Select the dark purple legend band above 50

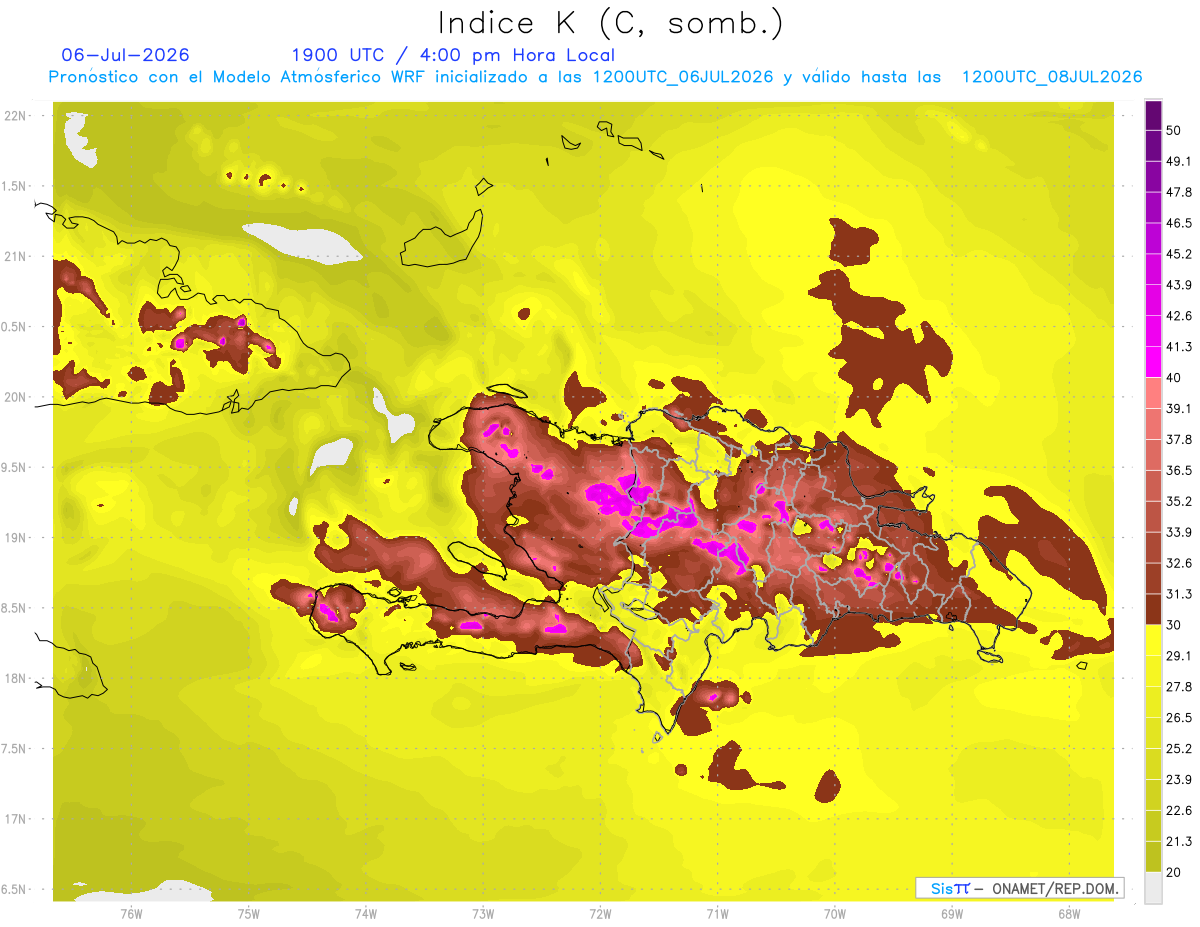(1153, 116)
